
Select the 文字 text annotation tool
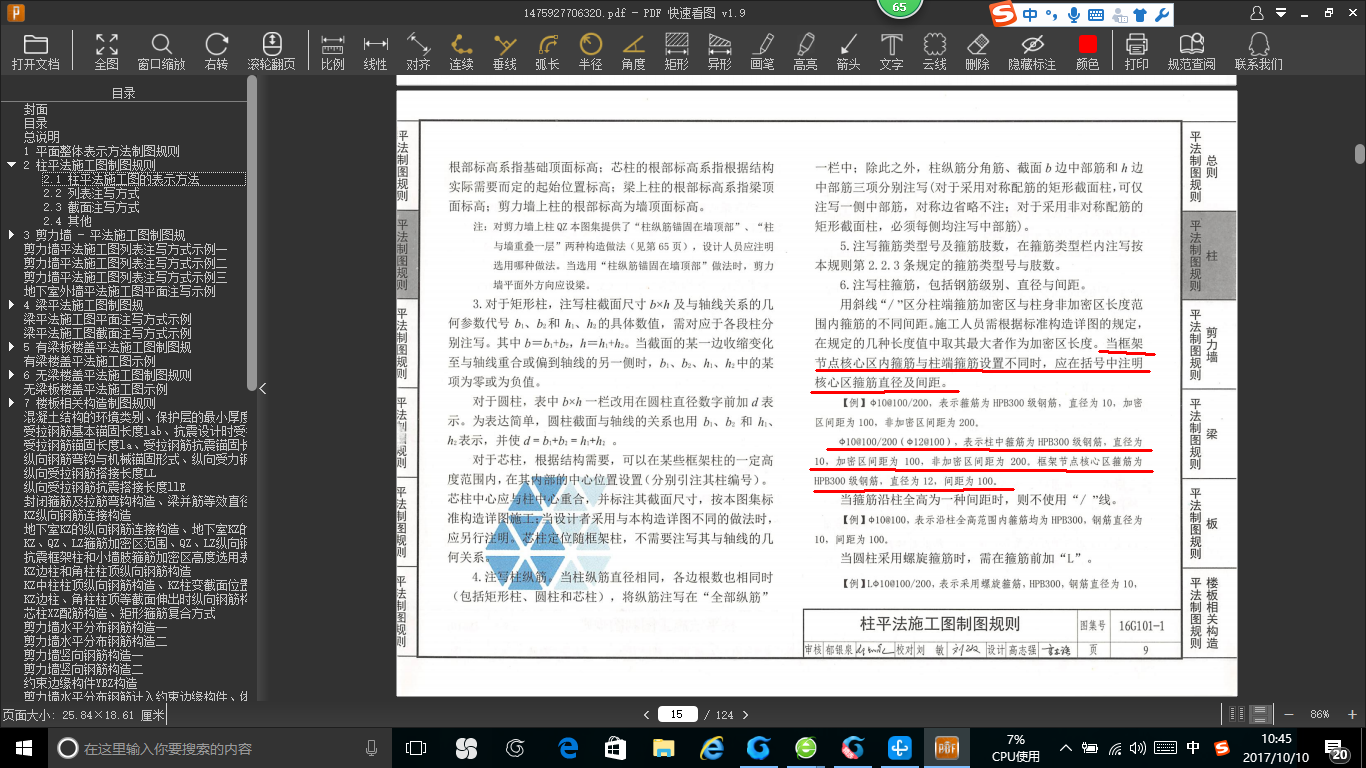click(891, 52)
